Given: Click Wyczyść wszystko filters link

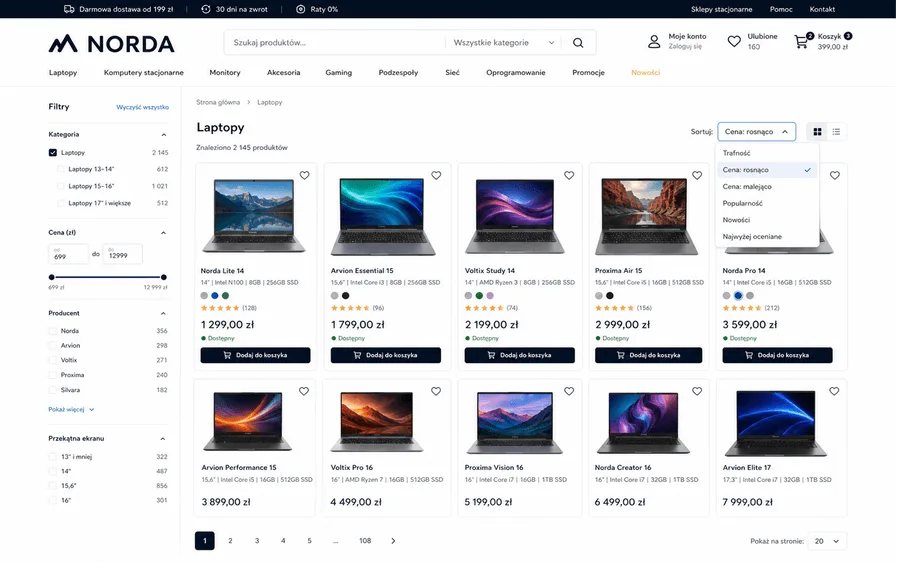Looking at the screenshot, I should click(x=142, y=107).
